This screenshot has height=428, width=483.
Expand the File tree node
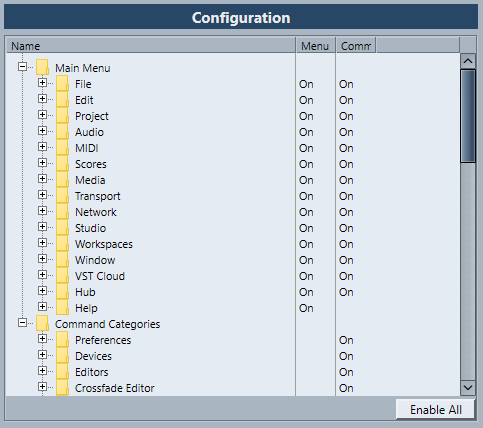(42, 83)
